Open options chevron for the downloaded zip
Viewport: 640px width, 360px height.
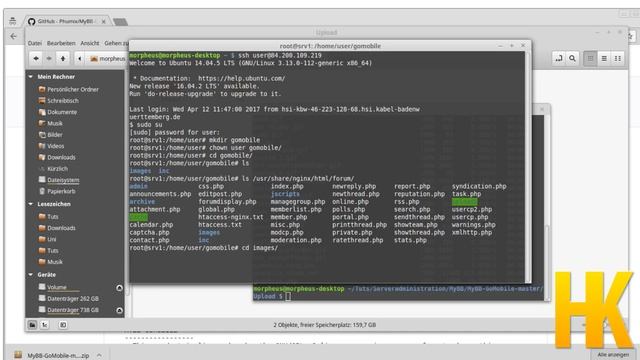pos(99,356)
